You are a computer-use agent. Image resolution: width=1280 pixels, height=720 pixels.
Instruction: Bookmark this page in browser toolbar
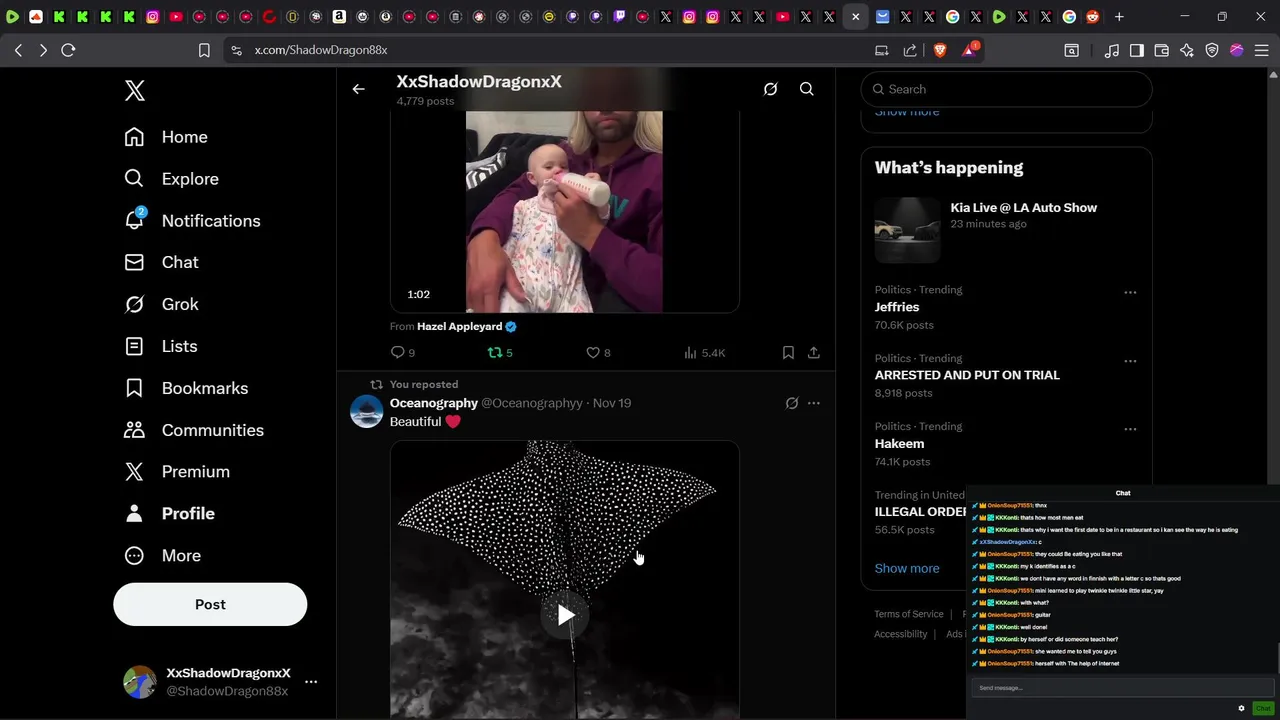click(204, 50)
